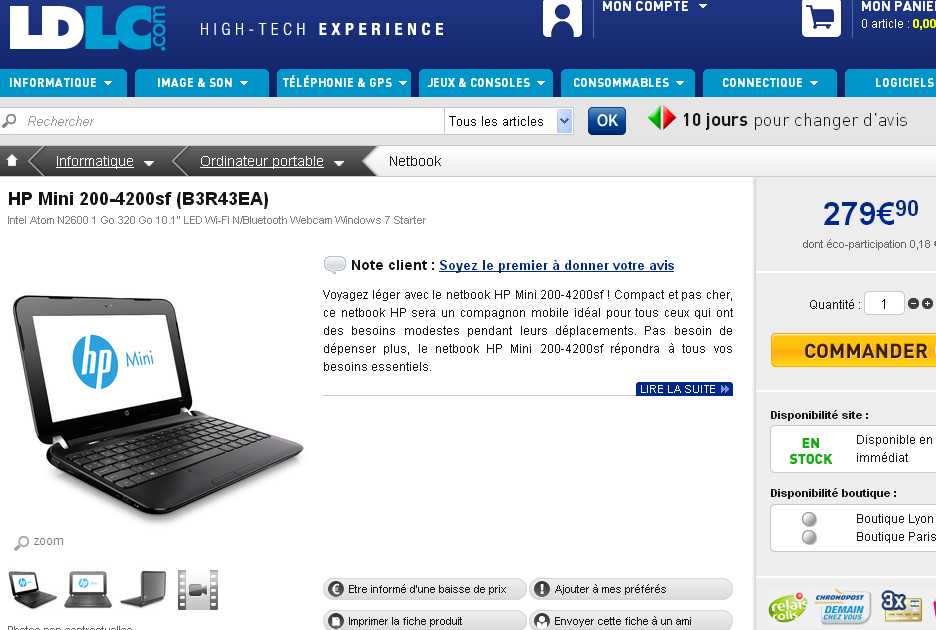Screen dimensions: 936x630
Task: Open the Image & Son menu
Action: (x=202, y=83)
